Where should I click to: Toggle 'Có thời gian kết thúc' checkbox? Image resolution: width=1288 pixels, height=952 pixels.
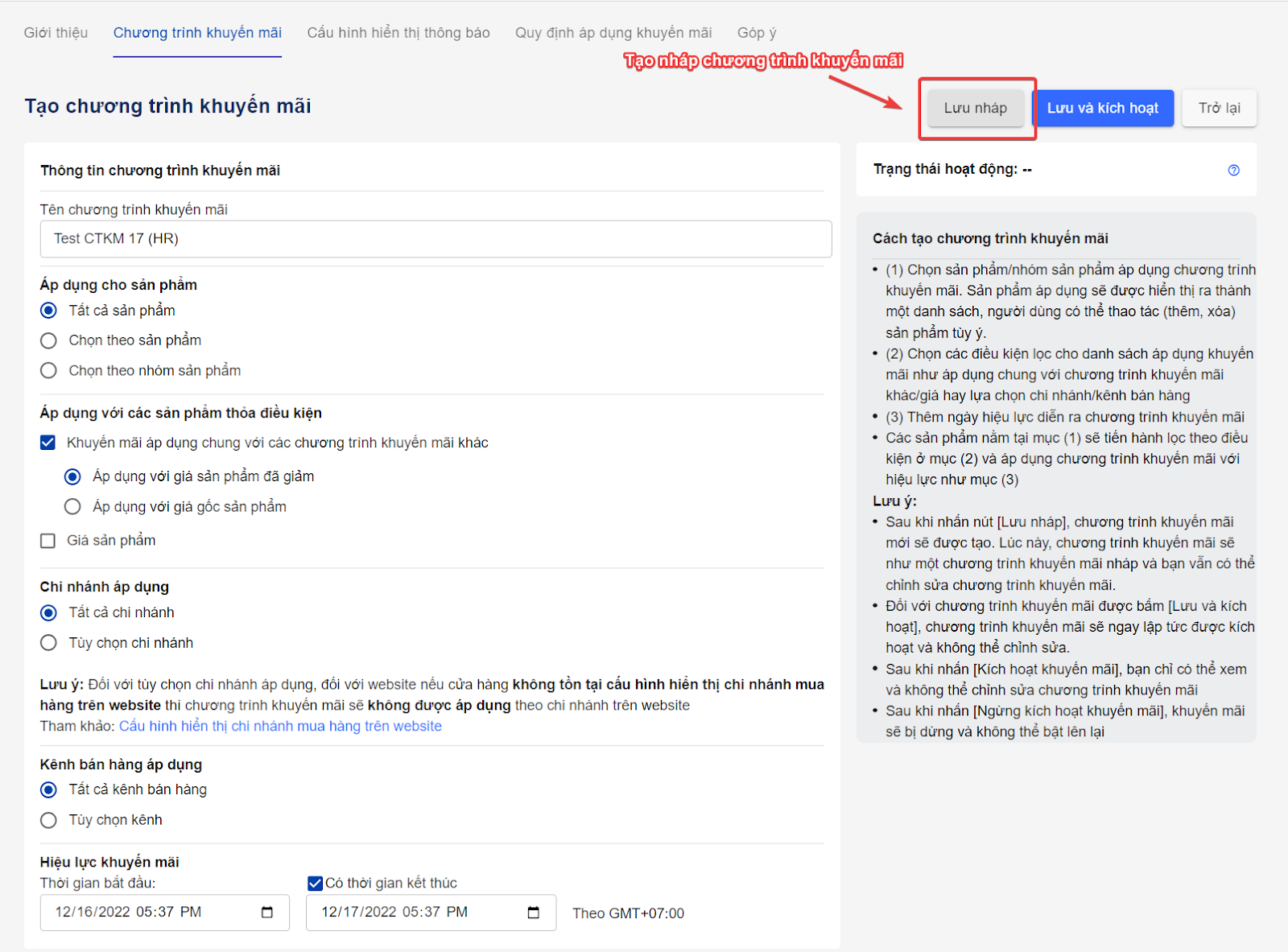click(316, 883)
